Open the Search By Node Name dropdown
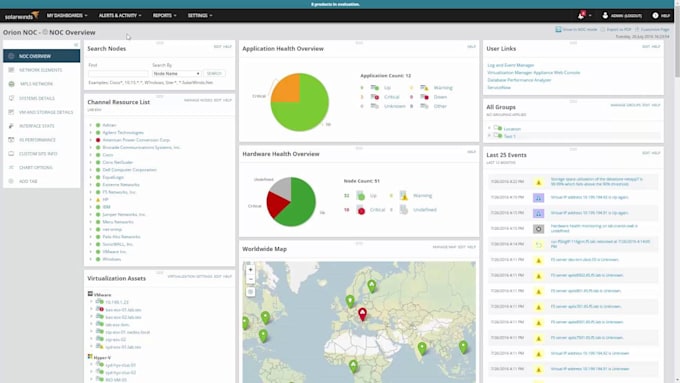This screenshot has height=383, width=680. pos(176,74)
